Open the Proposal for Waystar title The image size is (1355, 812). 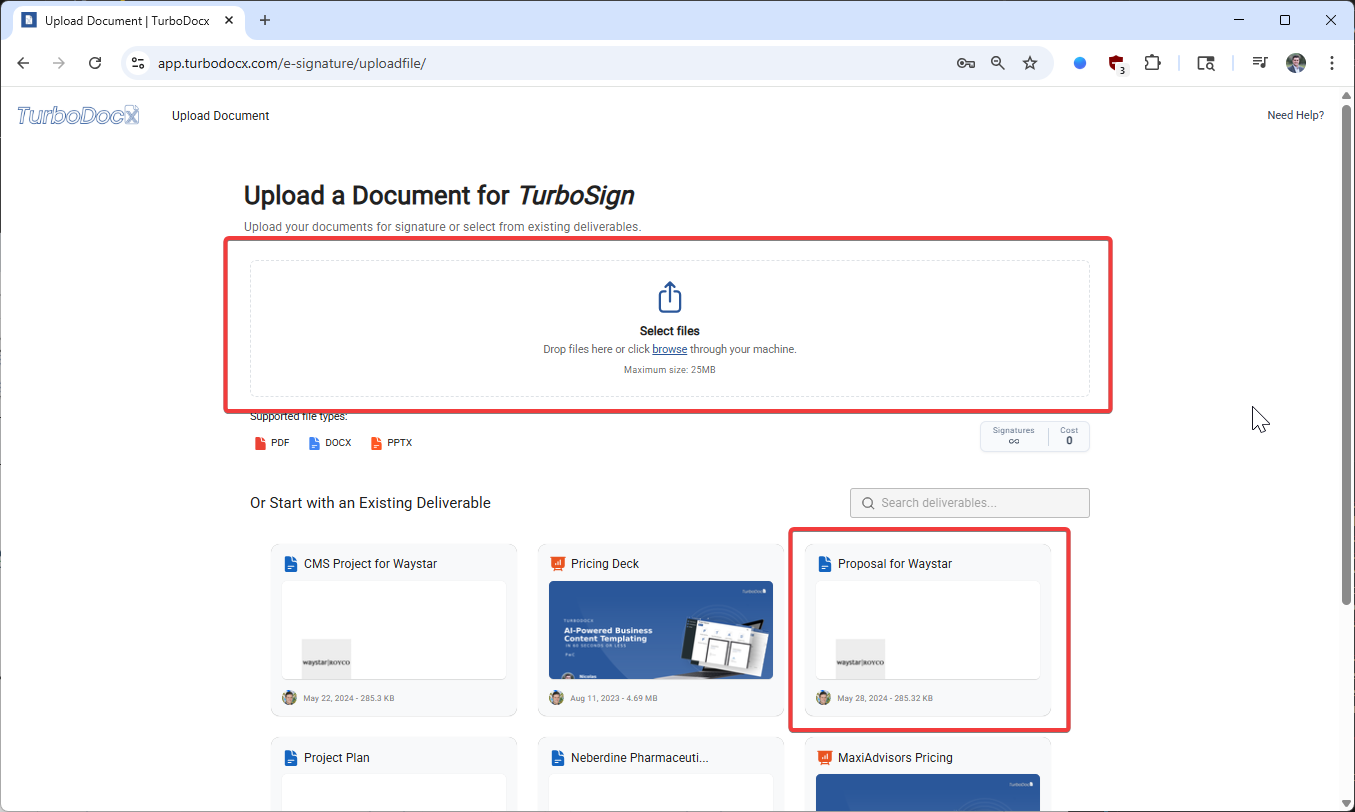895,564
